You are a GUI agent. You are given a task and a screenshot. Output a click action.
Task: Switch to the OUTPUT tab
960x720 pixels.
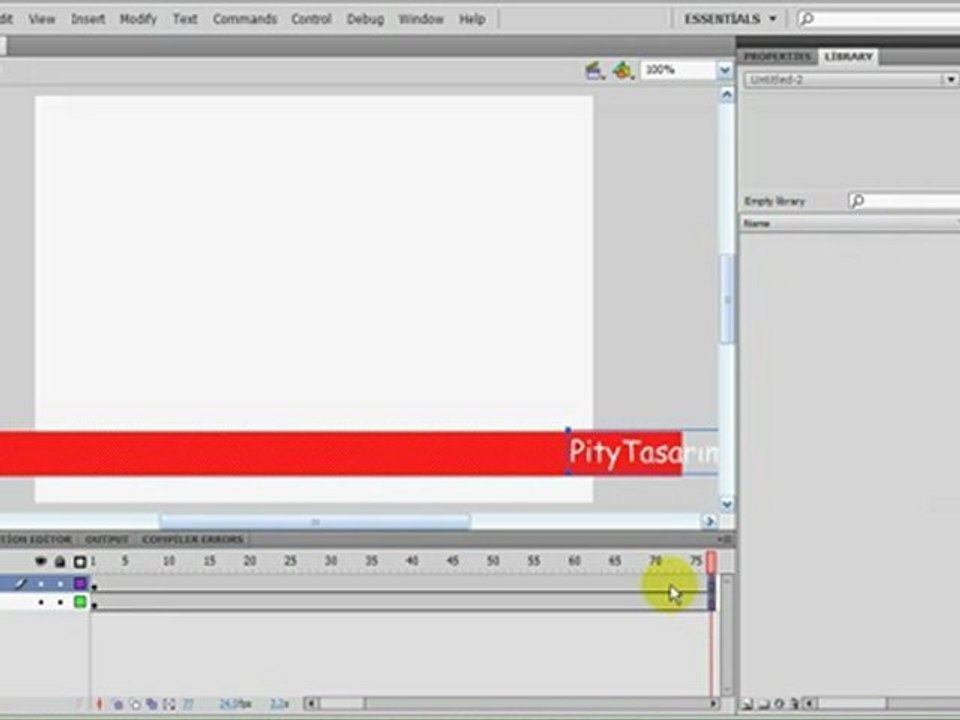(x=107, y=539)
